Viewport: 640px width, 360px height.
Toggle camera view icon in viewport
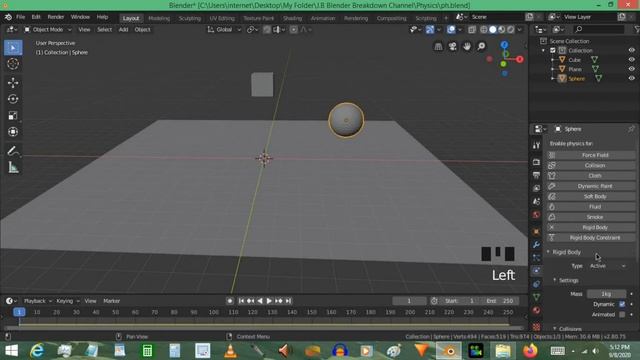tap(452, 47)
